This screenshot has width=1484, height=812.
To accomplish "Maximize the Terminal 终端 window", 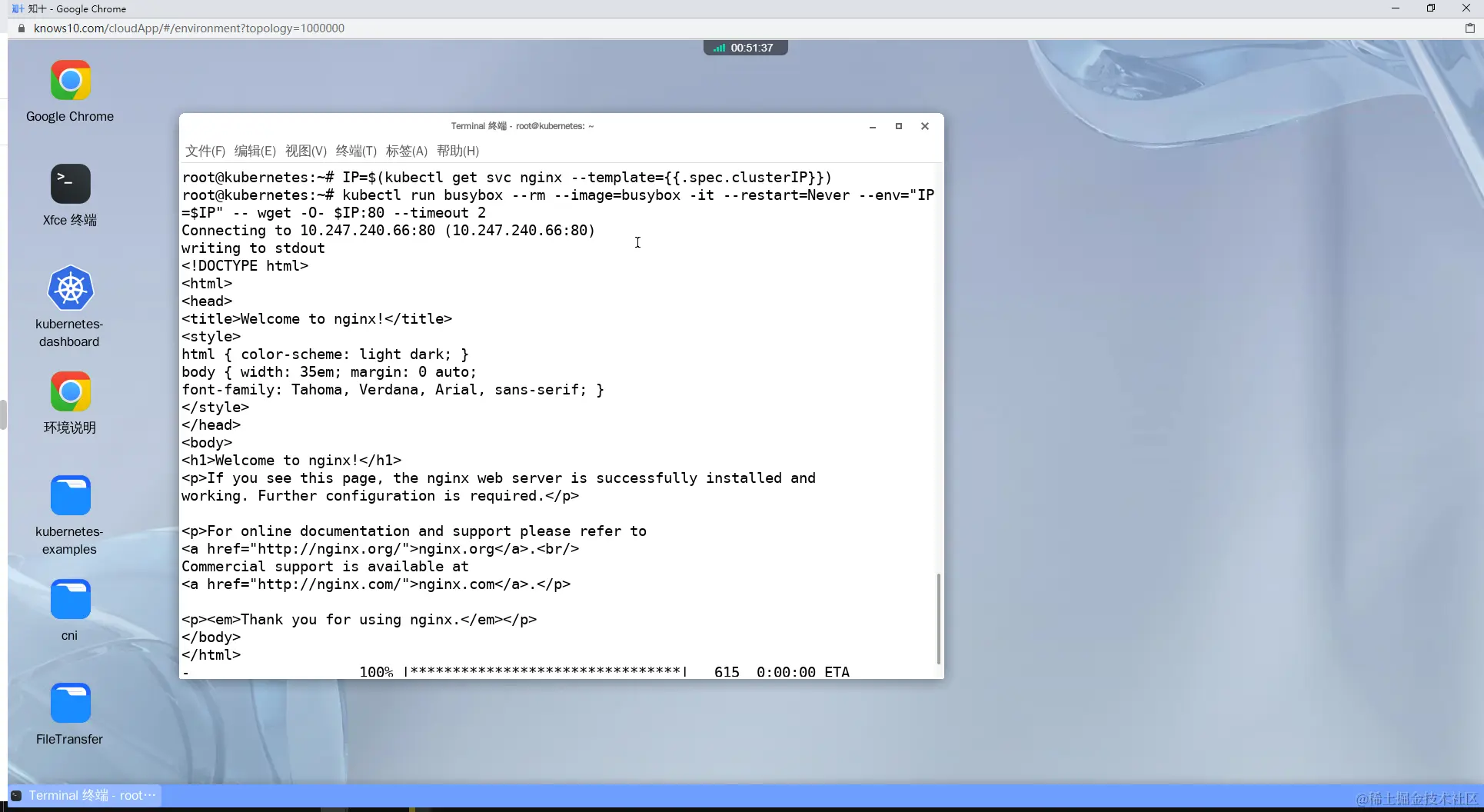I will 899,126.
